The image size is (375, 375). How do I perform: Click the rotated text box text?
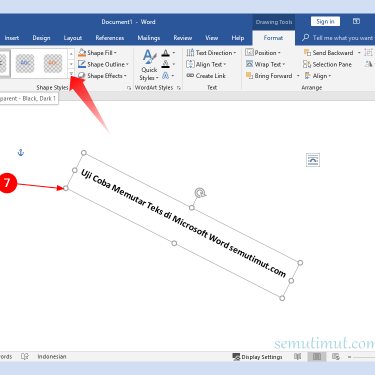[x=183, y=223]
